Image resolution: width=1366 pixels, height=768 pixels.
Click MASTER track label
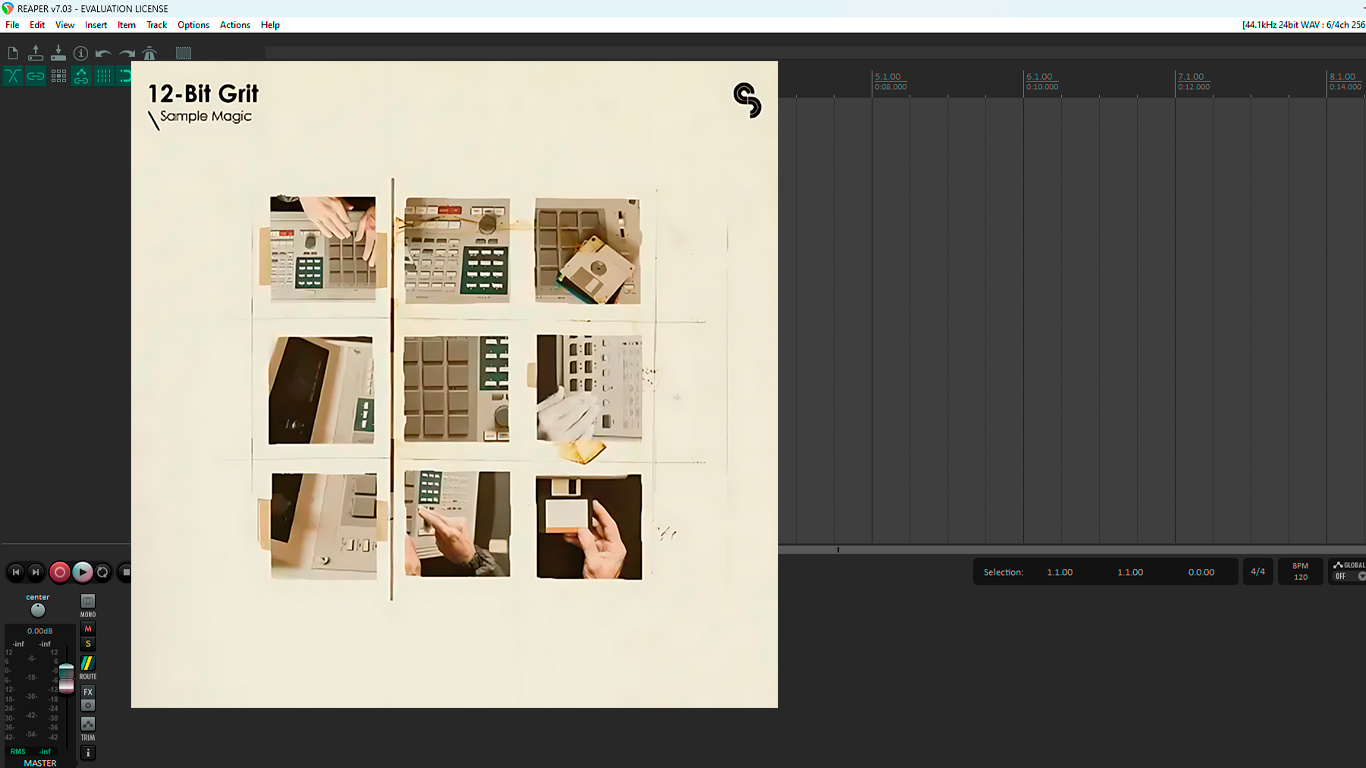(x=40, y=763)
